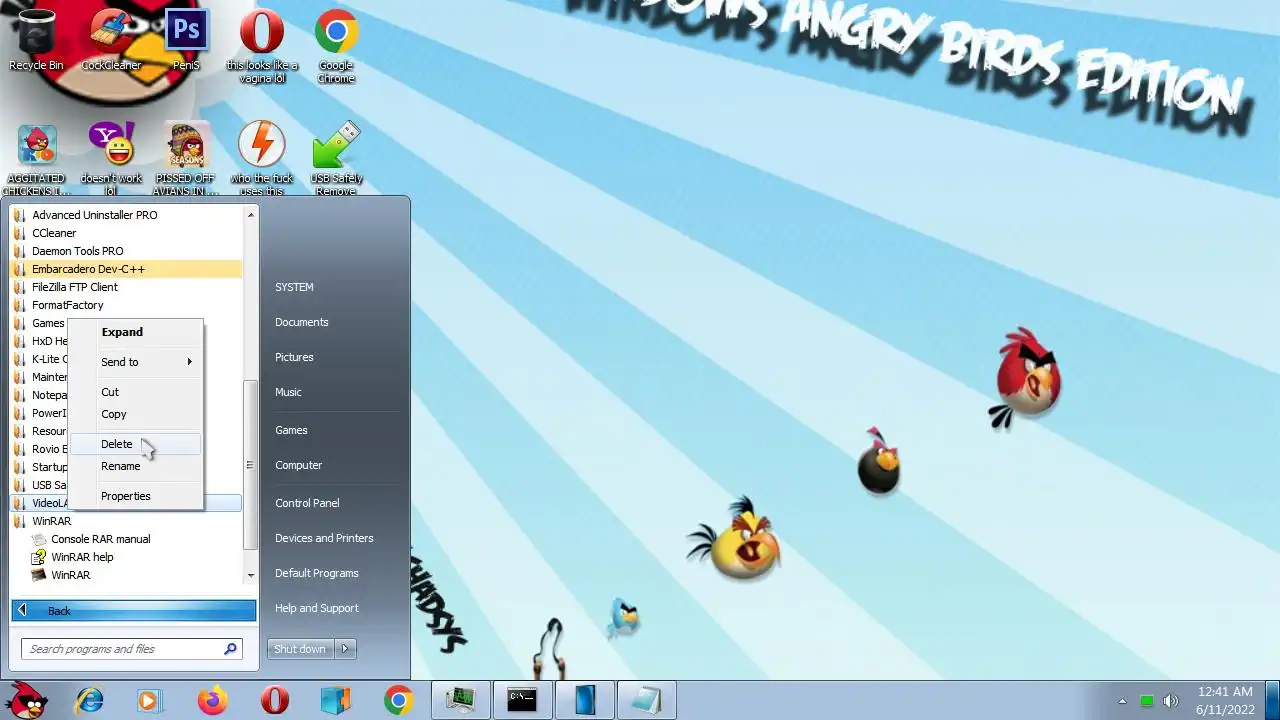
Task: Click the program list scrollbar up arrow
Action: click(x=251, y=214)
